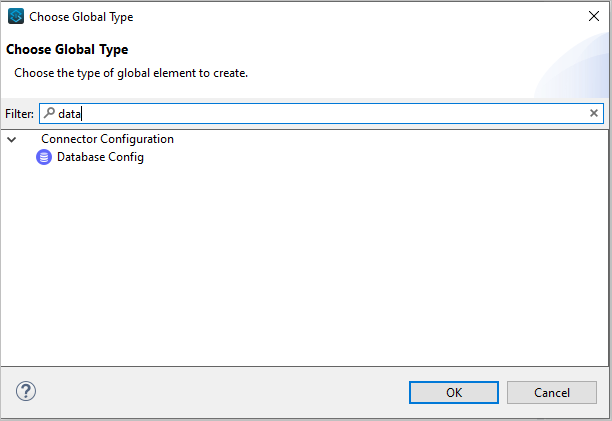Confirm selection with the OK button
Viewport: 612px width, 421px height.
click(x=454, y=393)
